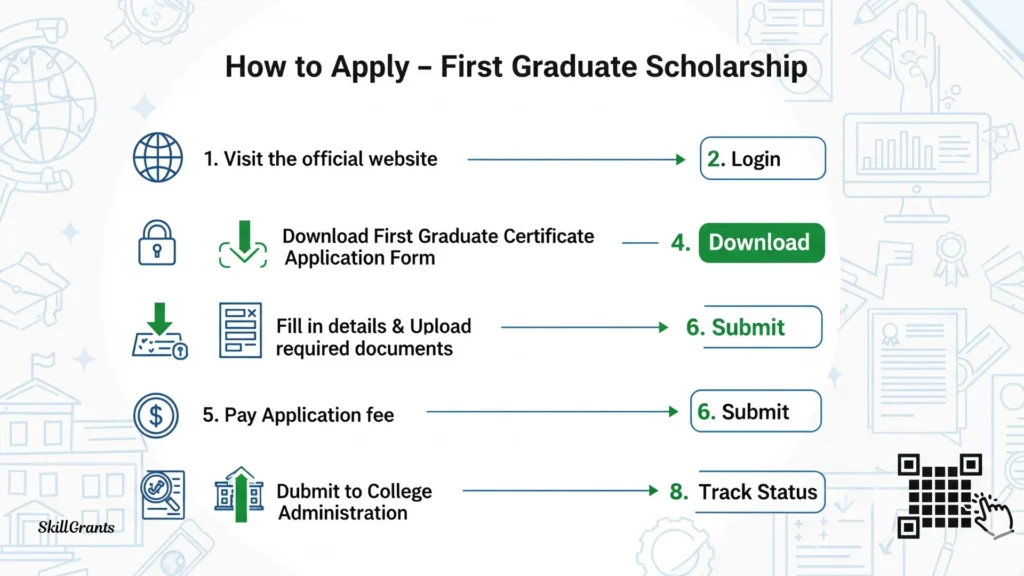Click the document upload tray icon left of the form icon

coord(160,333)
